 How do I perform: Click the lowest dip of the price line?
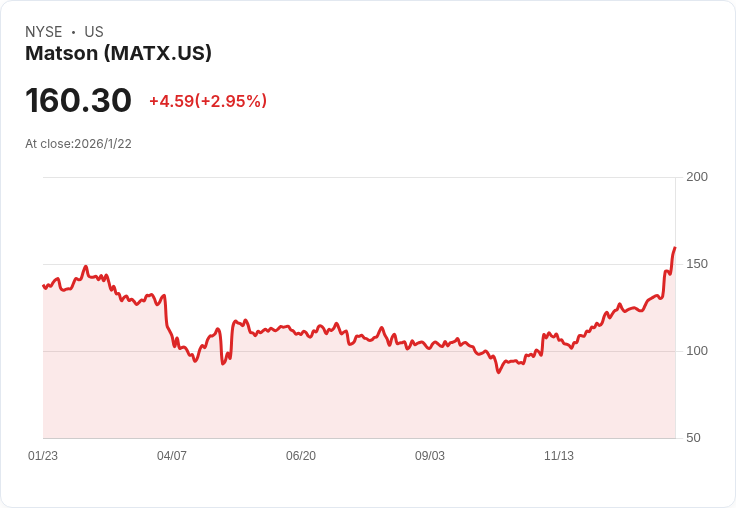click(498, 372)
